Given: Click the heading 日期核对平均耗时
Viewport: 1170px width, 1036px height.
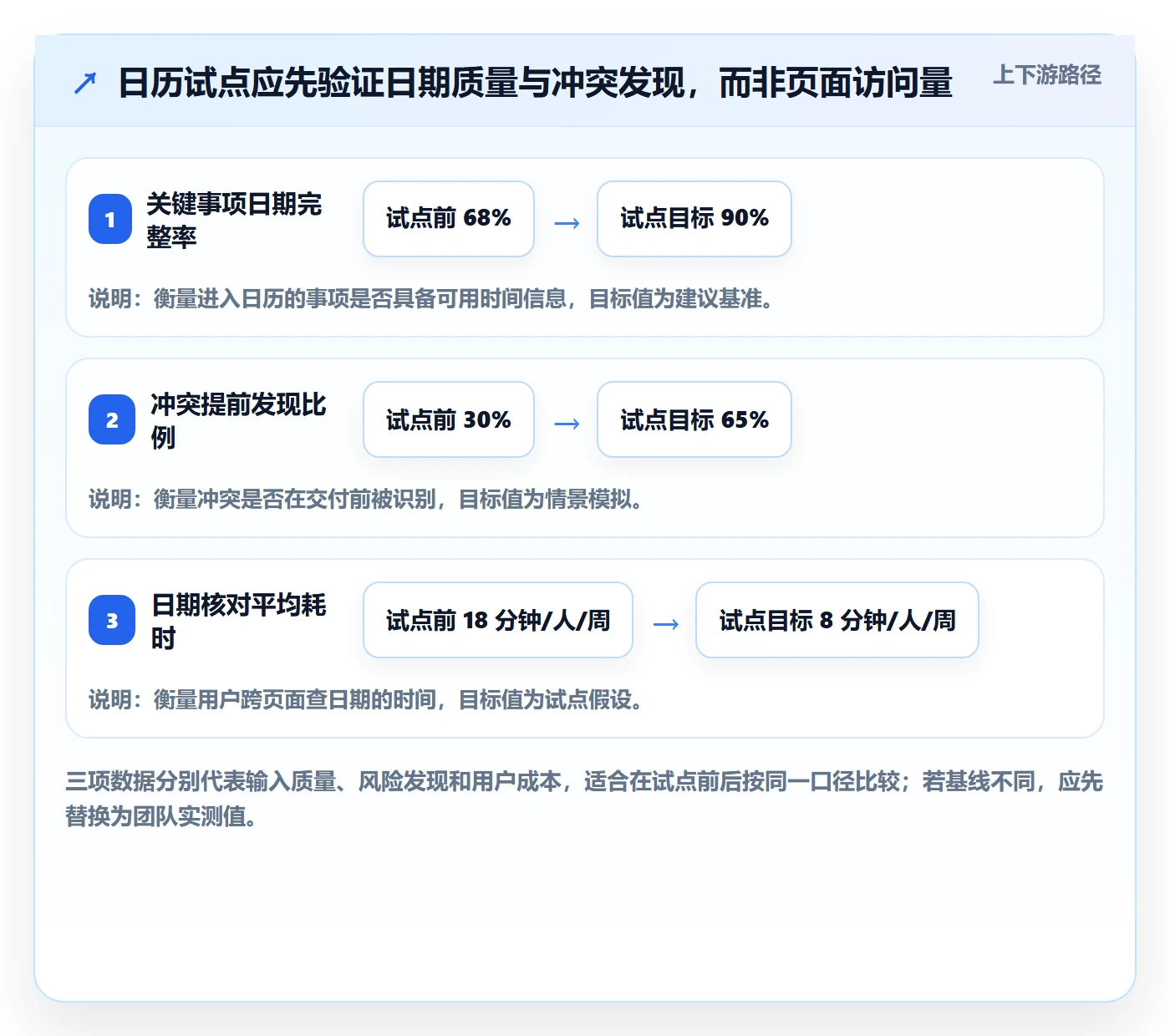Looking at the screenshot, I should pyautogui.click(x=238, y=621).
